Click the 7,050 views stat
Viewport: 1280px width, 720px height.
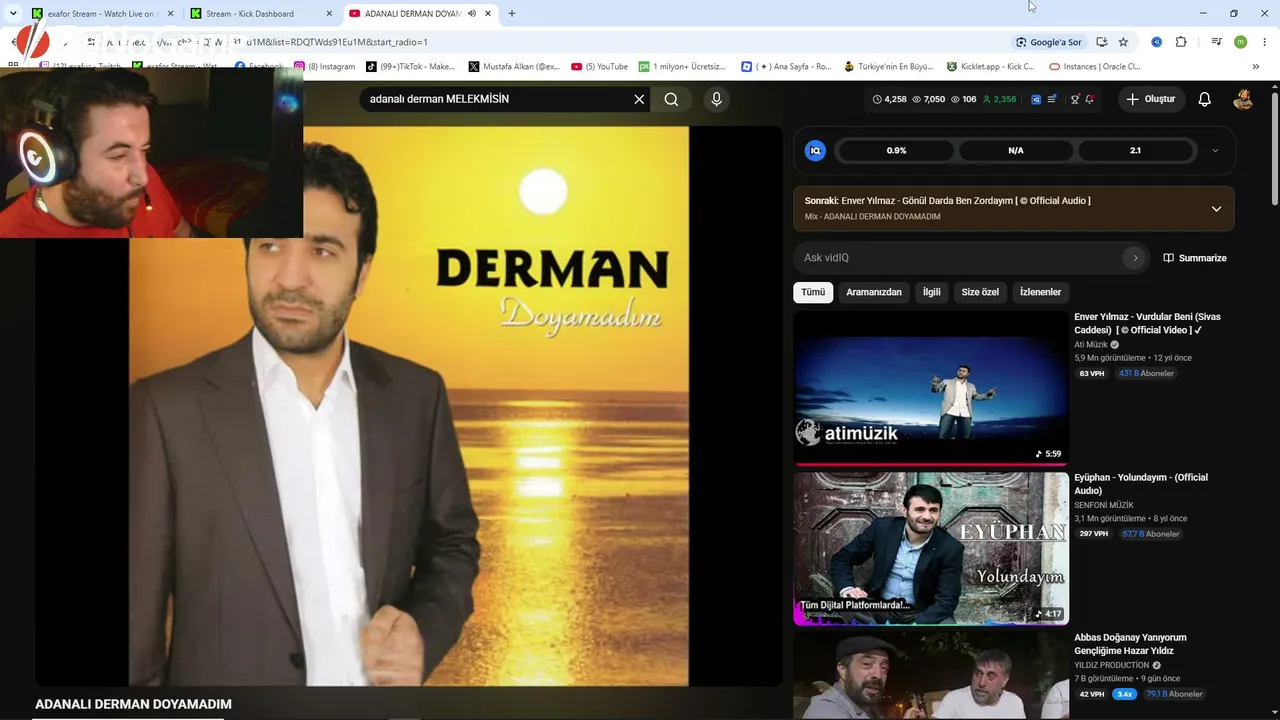928,99
